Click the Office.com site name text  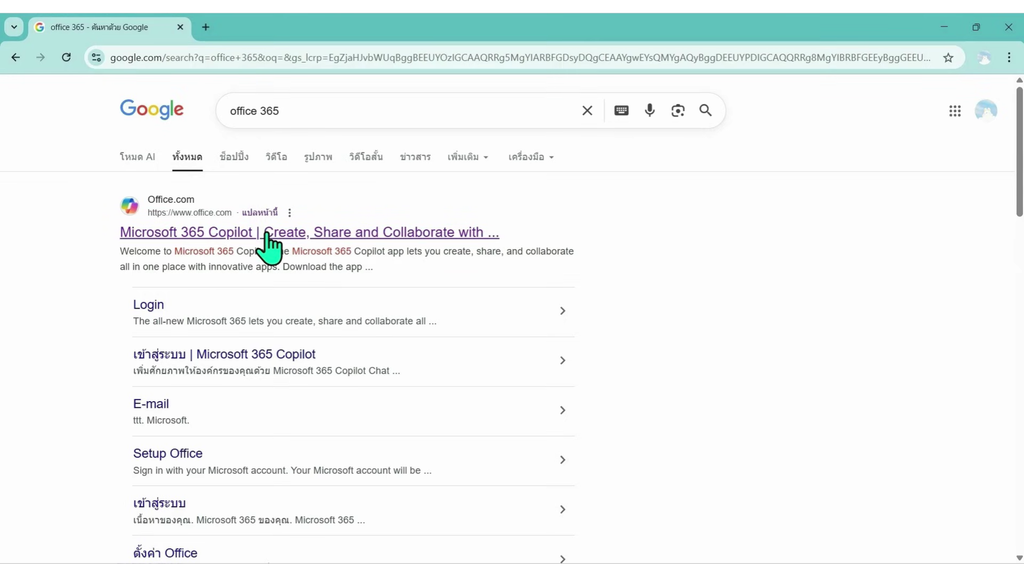point(170,199)
